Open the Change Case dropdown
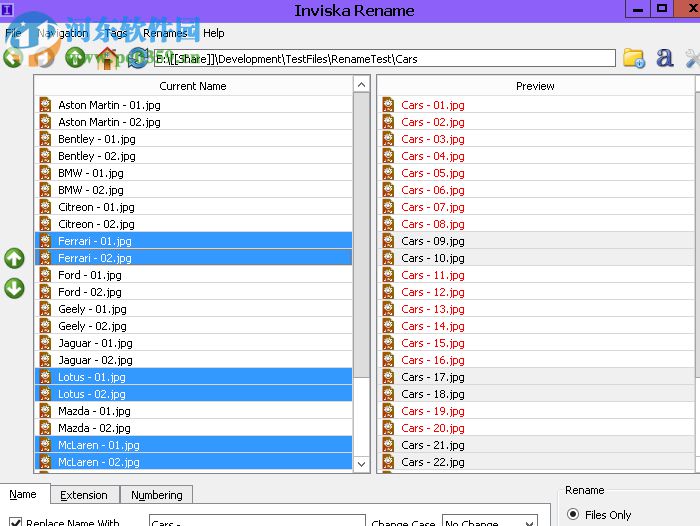 [490, 521]
